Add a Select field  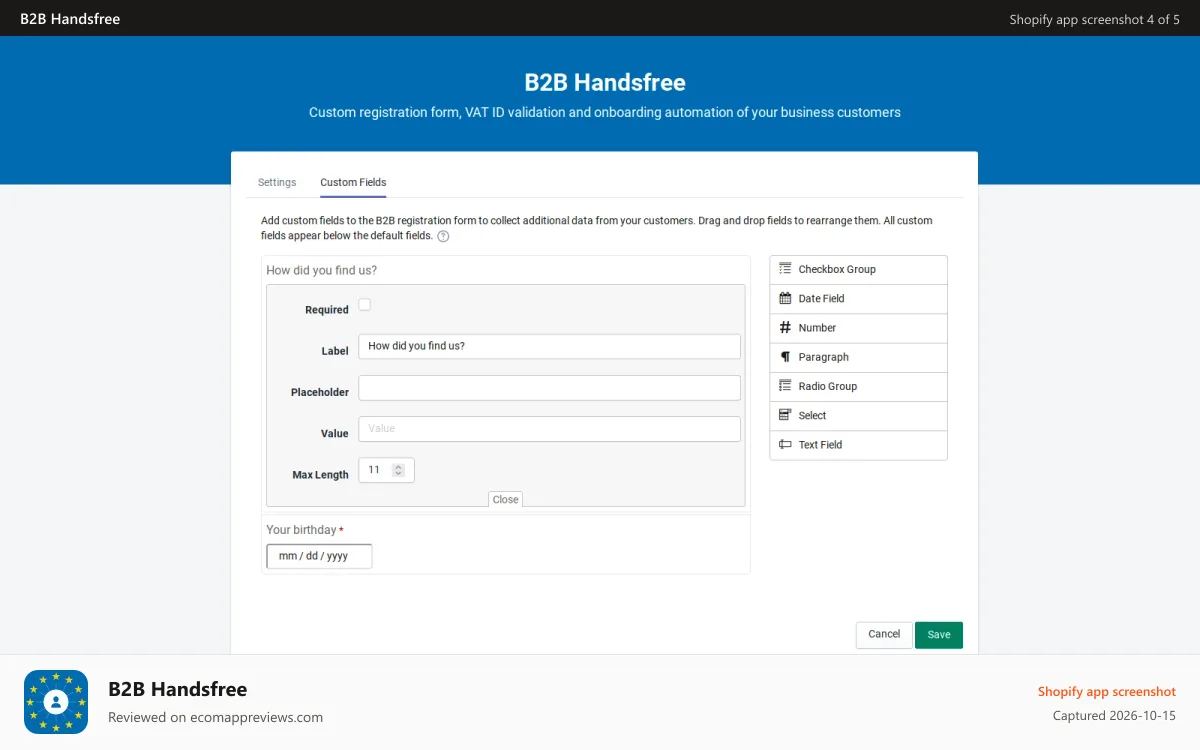(858, 415)
